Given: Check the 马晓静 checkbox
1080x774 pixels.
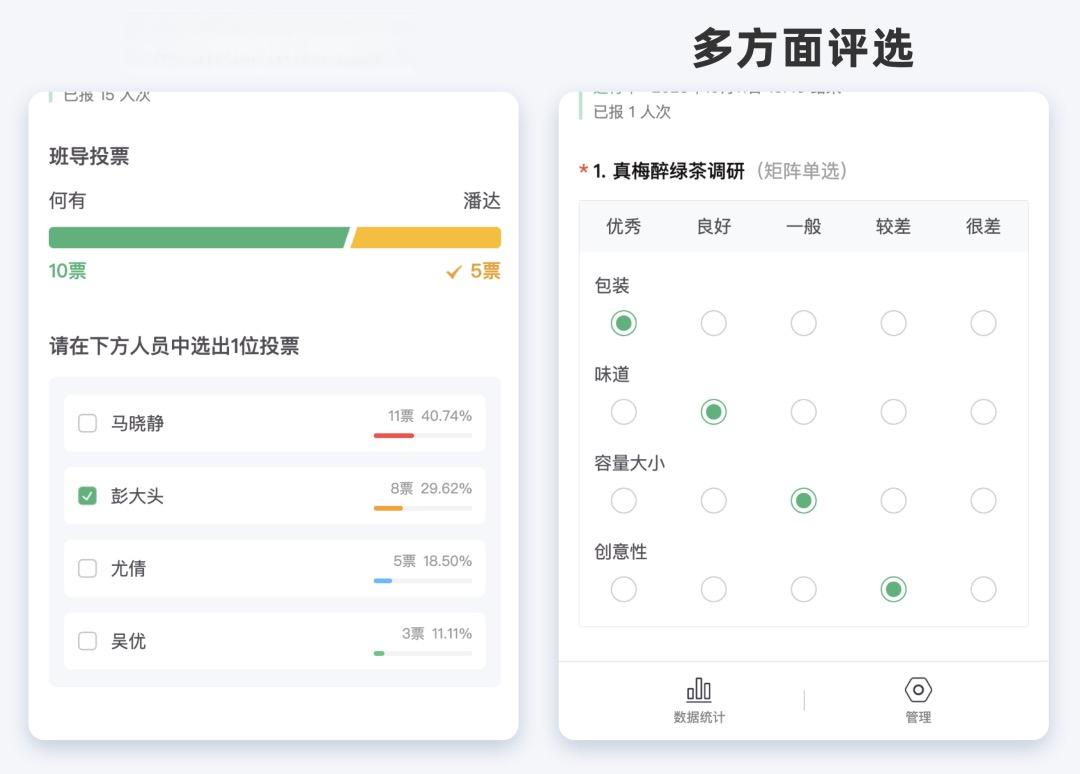Looking at the screenshot, I should coord(88,423).
